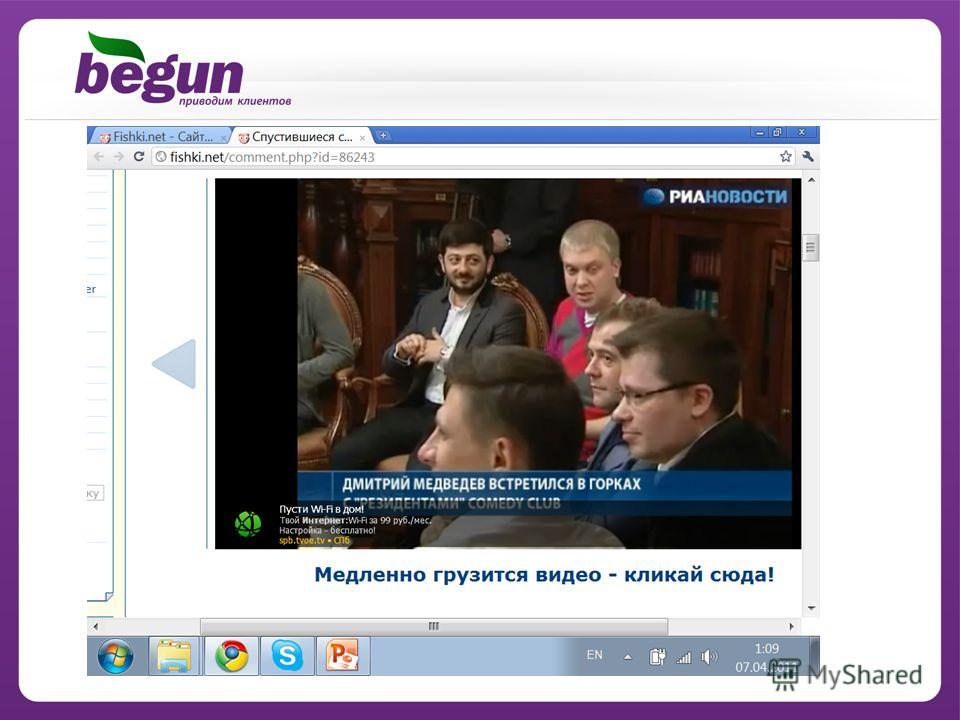Screen dimensions: 960x720
Task: Switch to Chrome on the taskbar
Action: coord(231,656)
